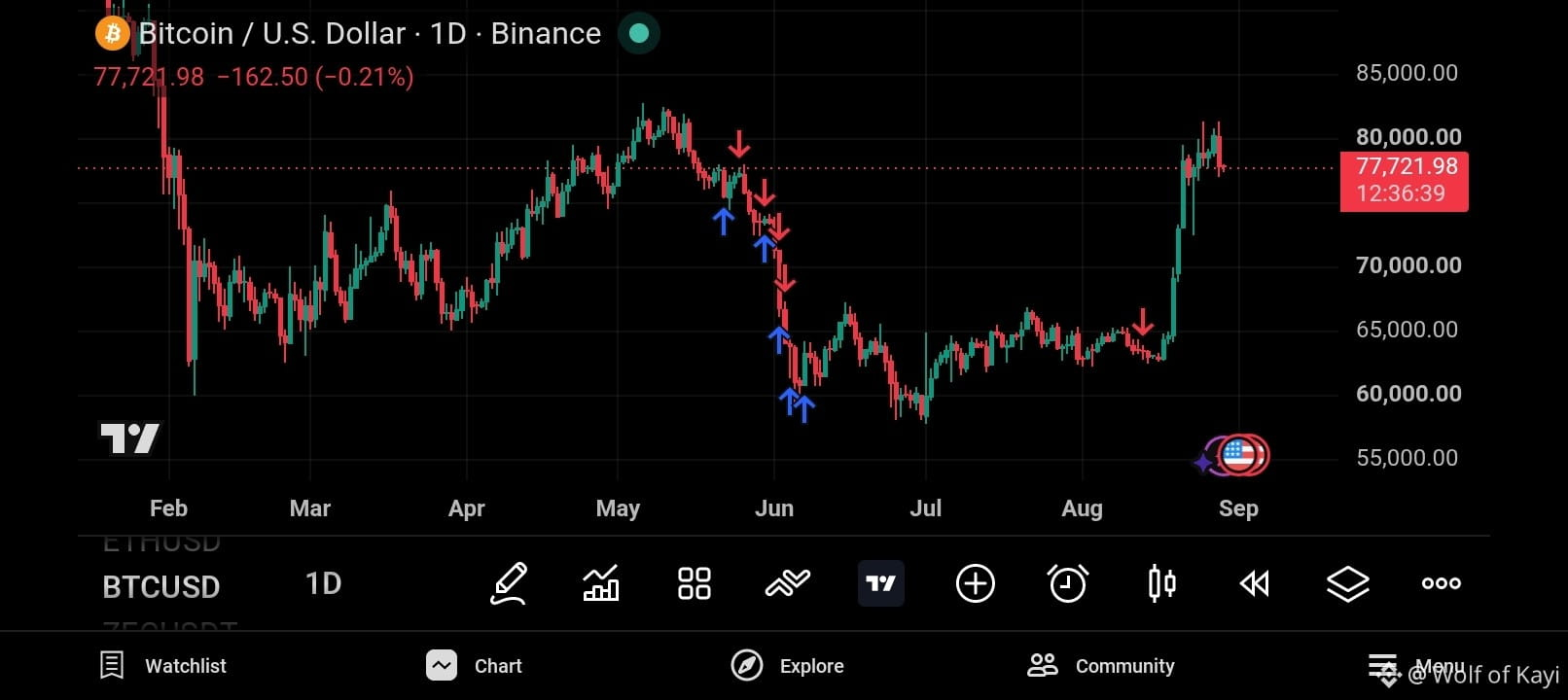The image size is (1568, 700).
Task: Tap the May date axis label
Action: point(618,508)
